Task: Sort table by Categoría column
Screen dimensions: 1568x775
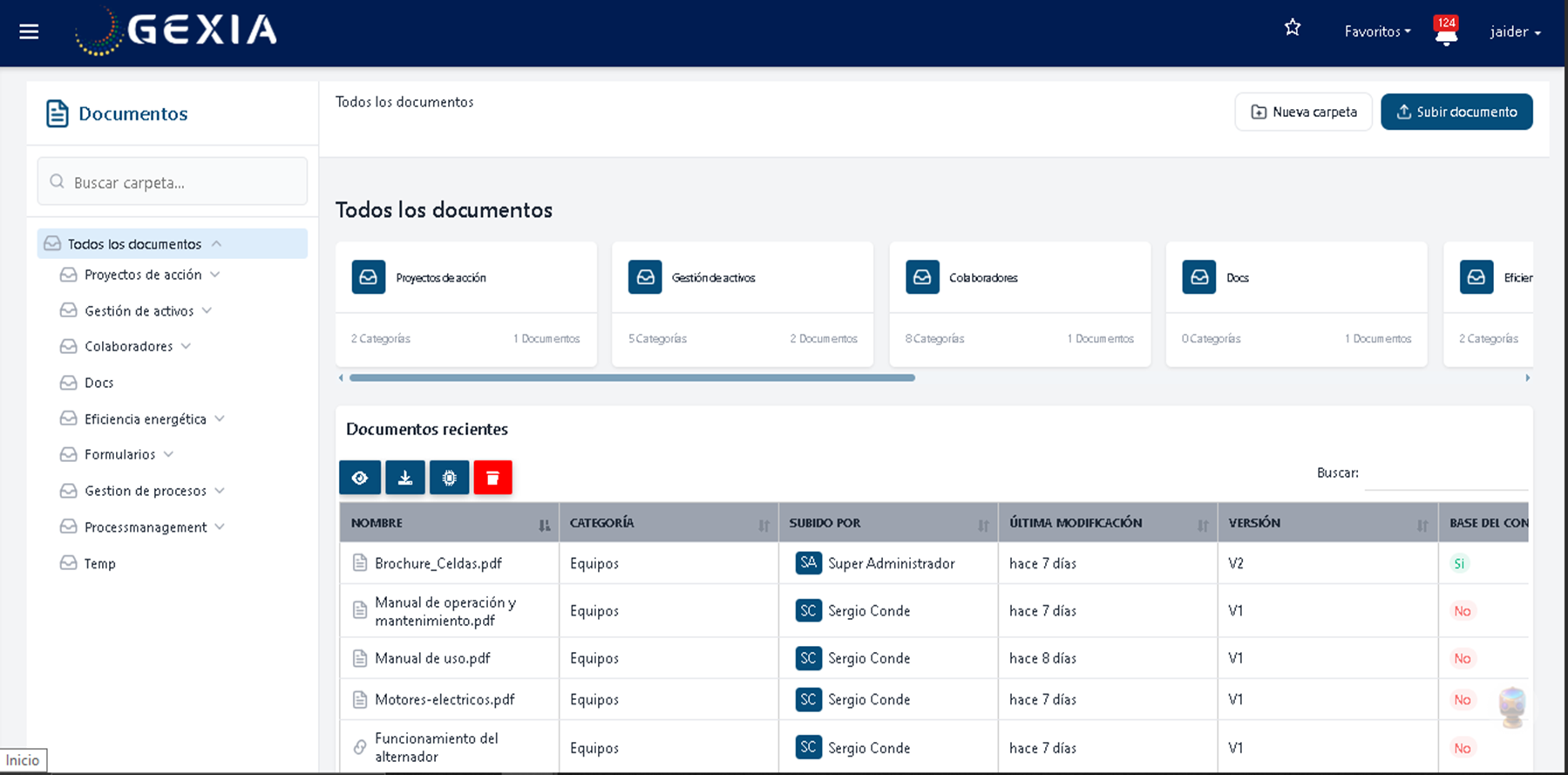Action: pos(764,524)
